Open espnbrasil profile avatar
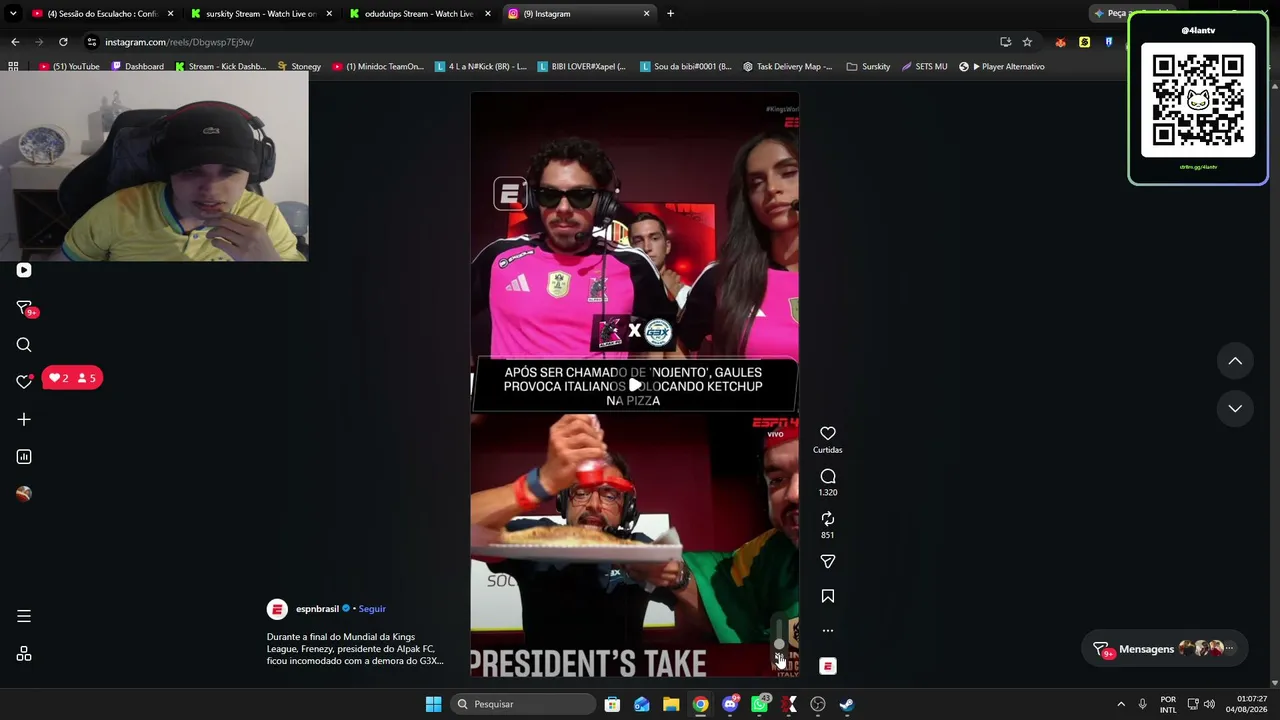Screen dimensions: 1280x720 [277, 609]
